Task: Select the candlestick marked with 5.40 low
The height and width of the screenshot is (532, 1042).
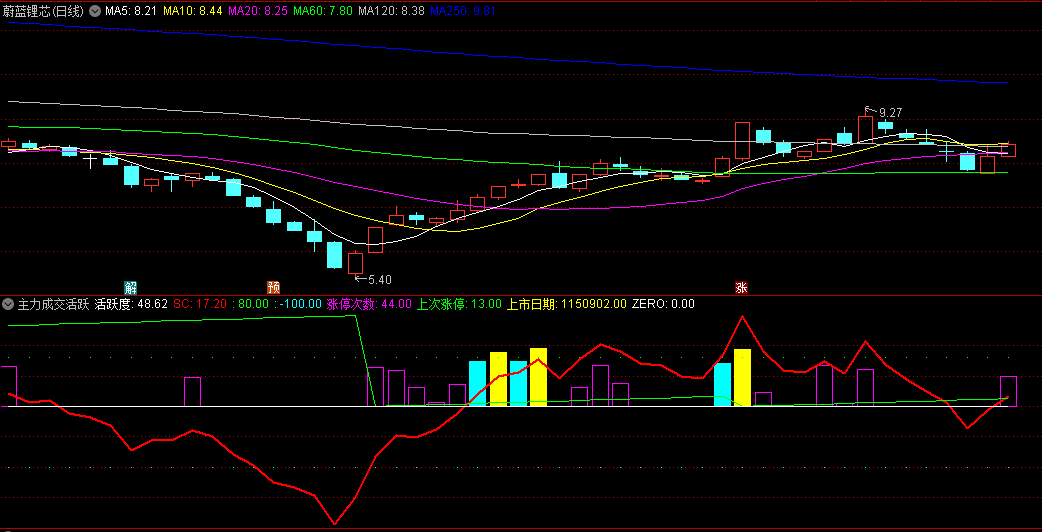Action: coord(355,262)
